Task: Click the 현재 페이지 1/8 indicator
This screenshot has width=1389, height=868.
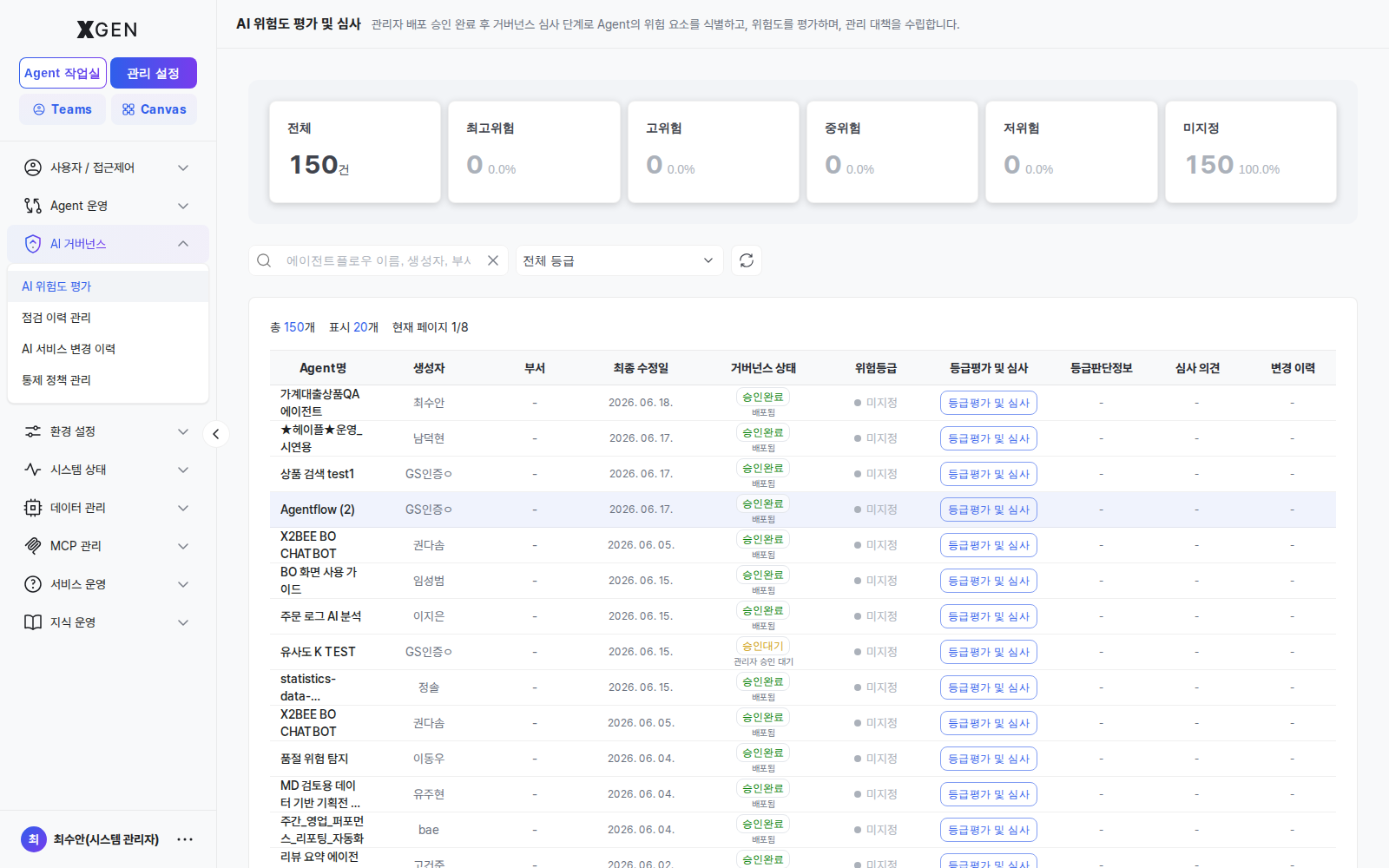Action: point(430,327)
